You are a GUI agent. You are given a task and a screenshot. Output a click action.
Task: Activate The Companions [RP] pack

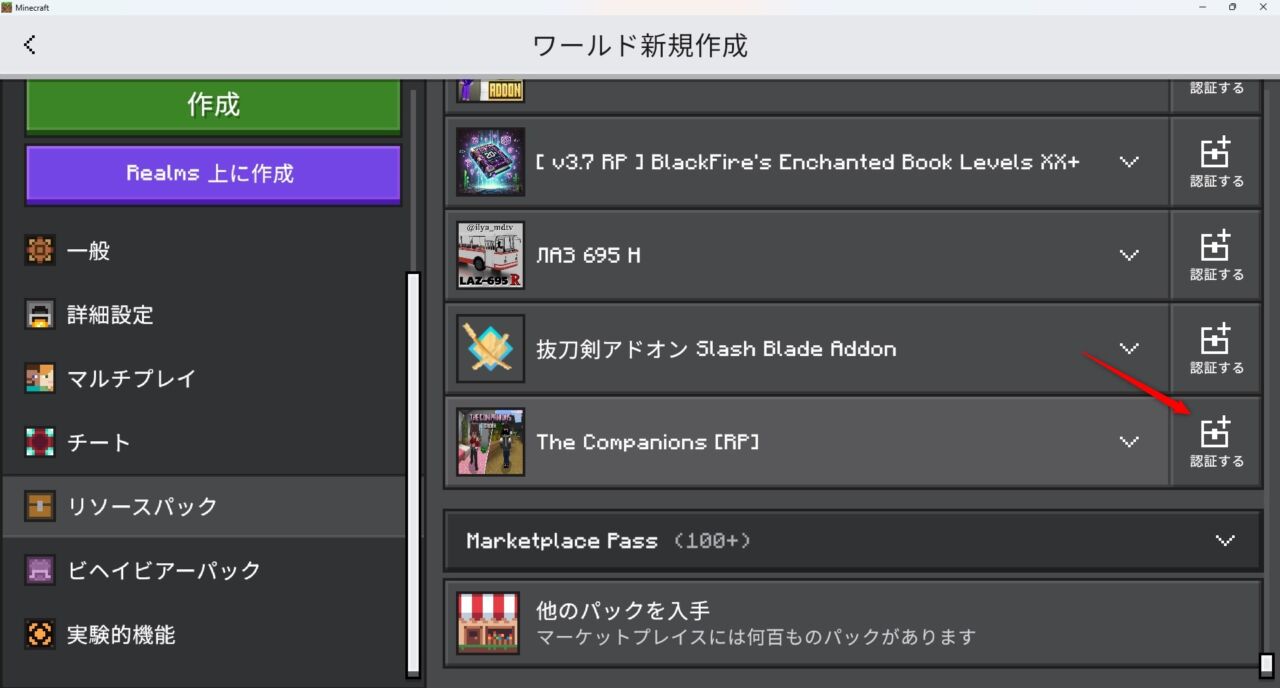(x=1216, y=442)
